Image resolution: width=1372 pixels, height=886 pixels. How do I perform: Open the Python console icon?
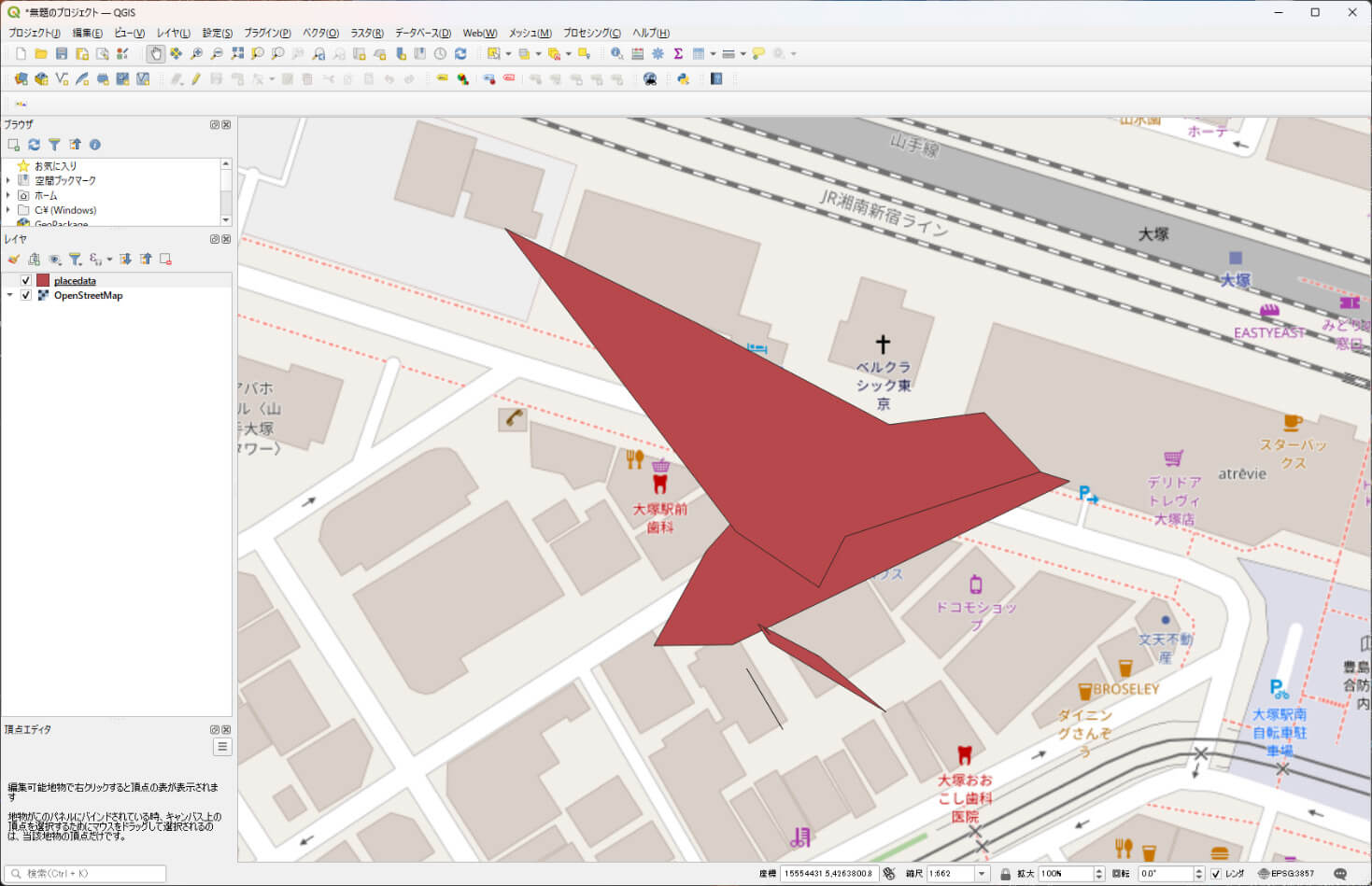coord(683,79)
